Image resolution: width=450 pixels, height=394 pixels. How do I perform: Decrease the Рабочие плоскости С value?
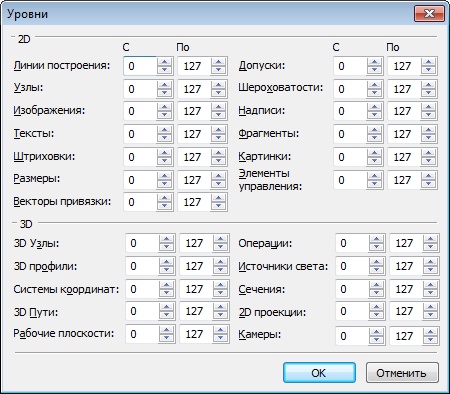coord(166,338)
